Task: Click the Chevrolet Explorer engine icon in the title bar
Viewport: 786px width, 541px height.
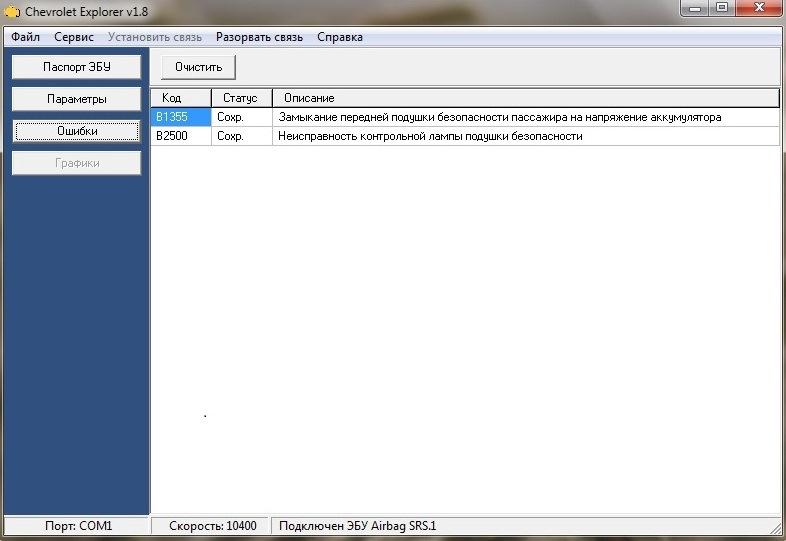Action: 12,11
